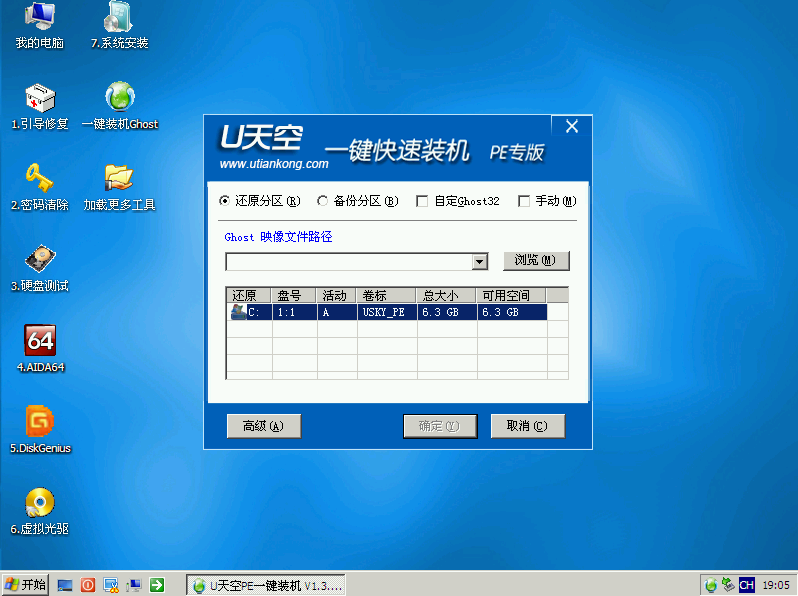The height and width of the screenshot is (596, 798).
Task: Click the show desktop quick launch icon
Action: click(x=65, y=585)
